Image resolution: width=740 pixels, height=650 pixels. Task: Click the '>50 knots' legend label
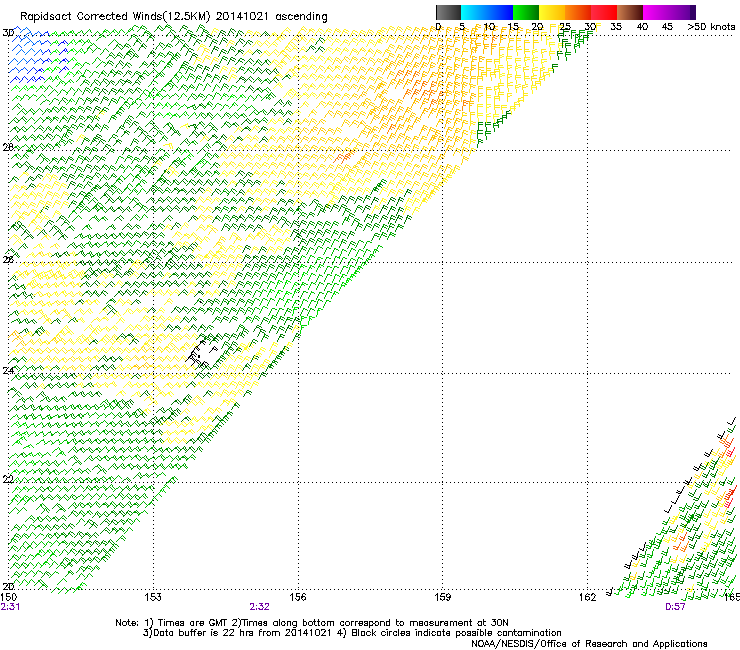(x=711, y=27)
